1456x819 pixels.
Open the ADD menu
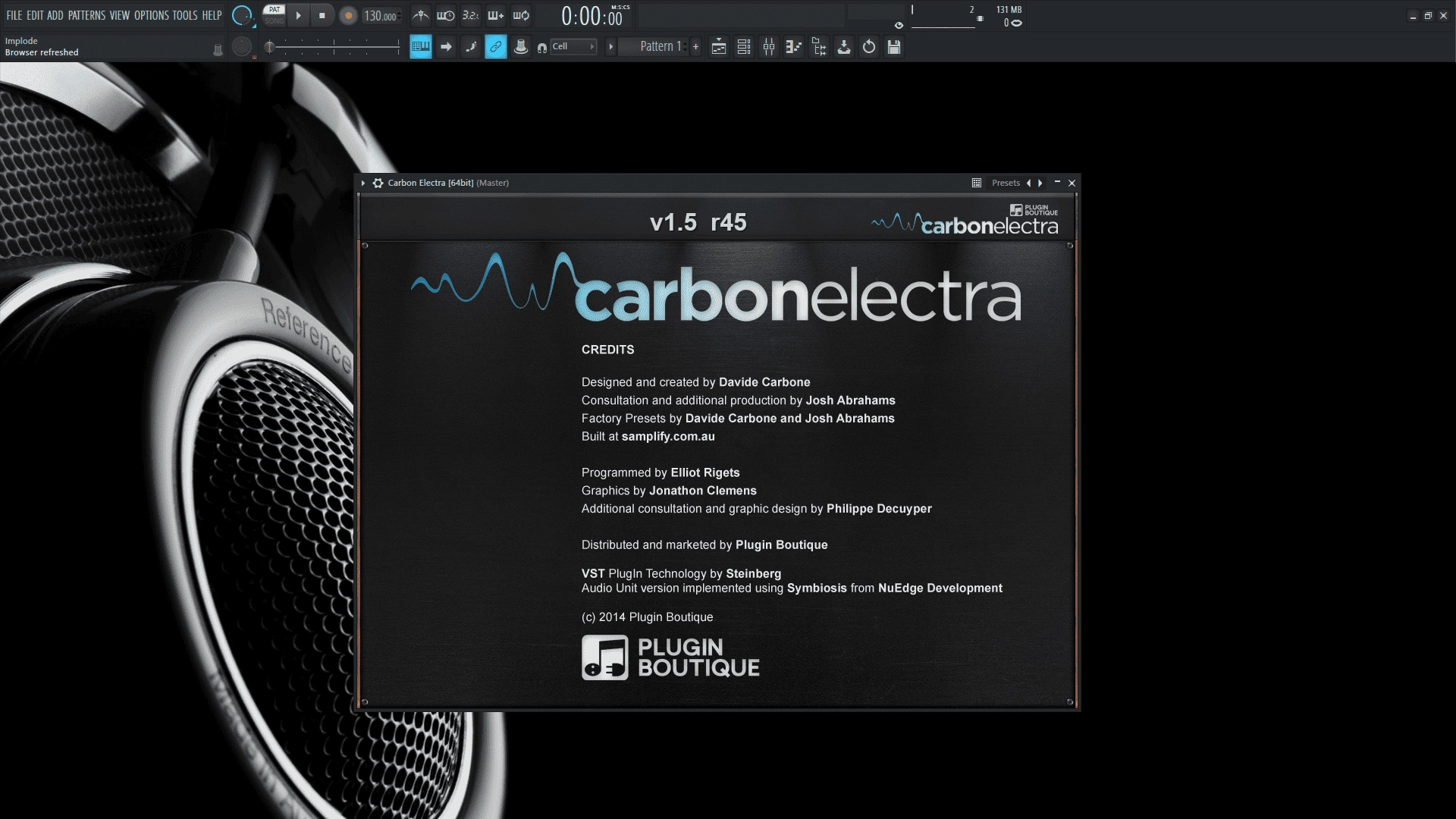55,15
